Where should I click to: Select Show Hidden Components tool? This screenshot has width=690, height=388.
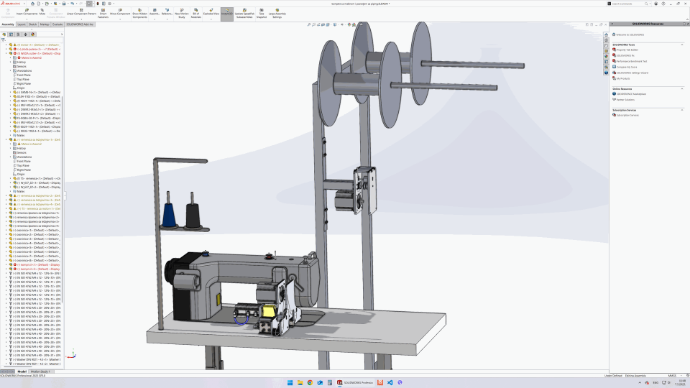click(x=139, y=13)
